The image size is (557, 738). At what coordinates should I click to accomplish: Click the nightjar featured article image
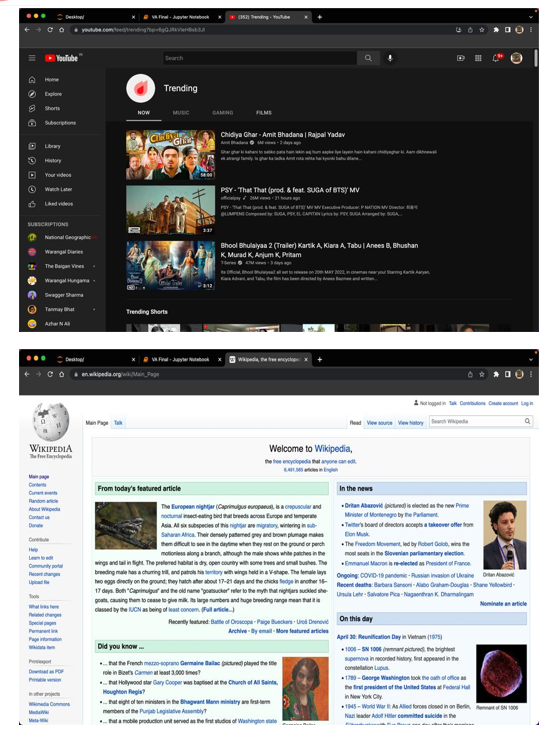(126, 525)
